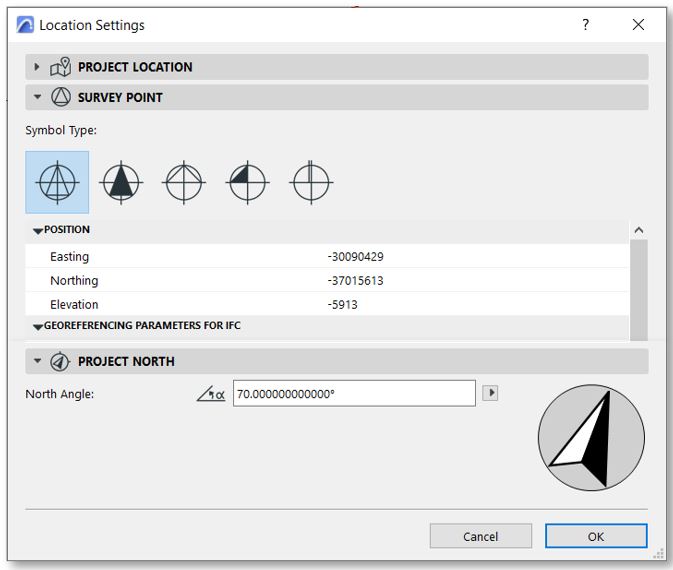Expand the Project Location section

pyautogui.click(x=37, y=67)
